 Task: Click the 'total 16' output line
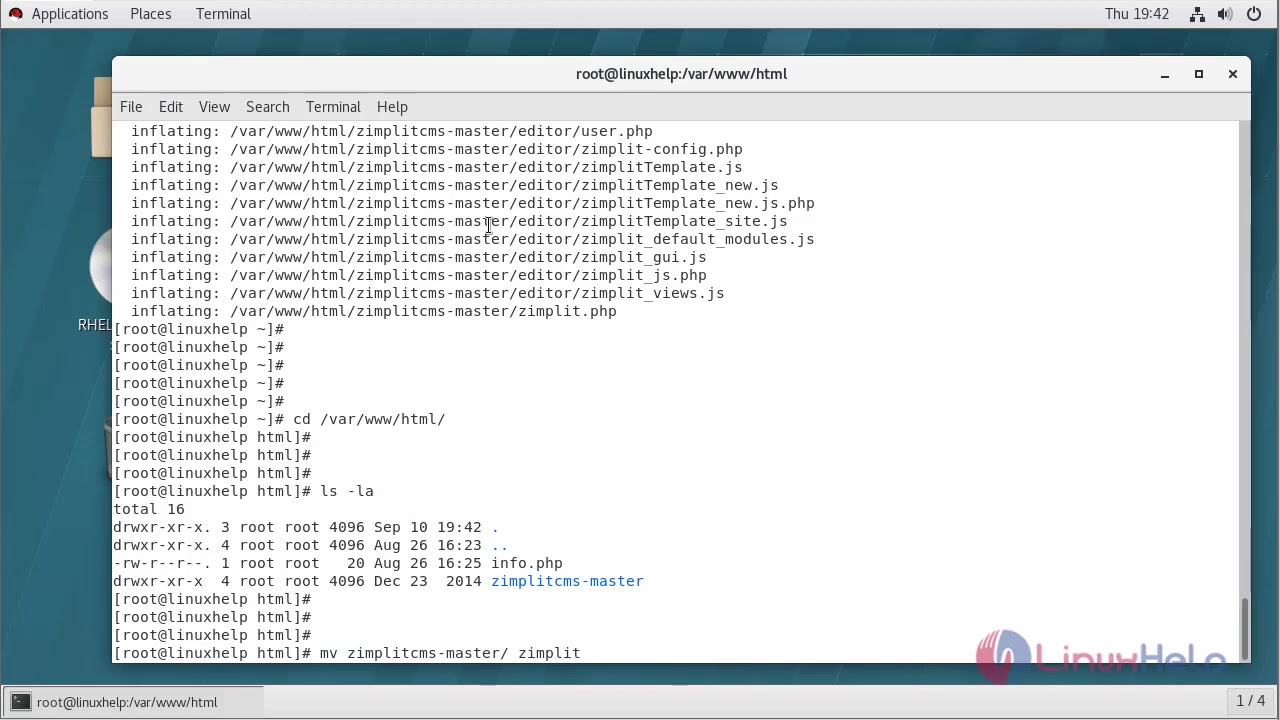[x=149, y=509]
